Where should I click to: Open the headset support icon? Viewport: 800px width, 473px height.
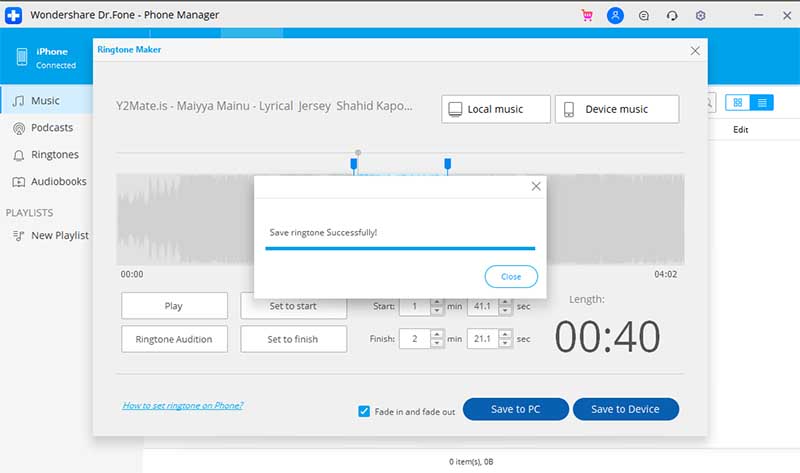(672, 16)
